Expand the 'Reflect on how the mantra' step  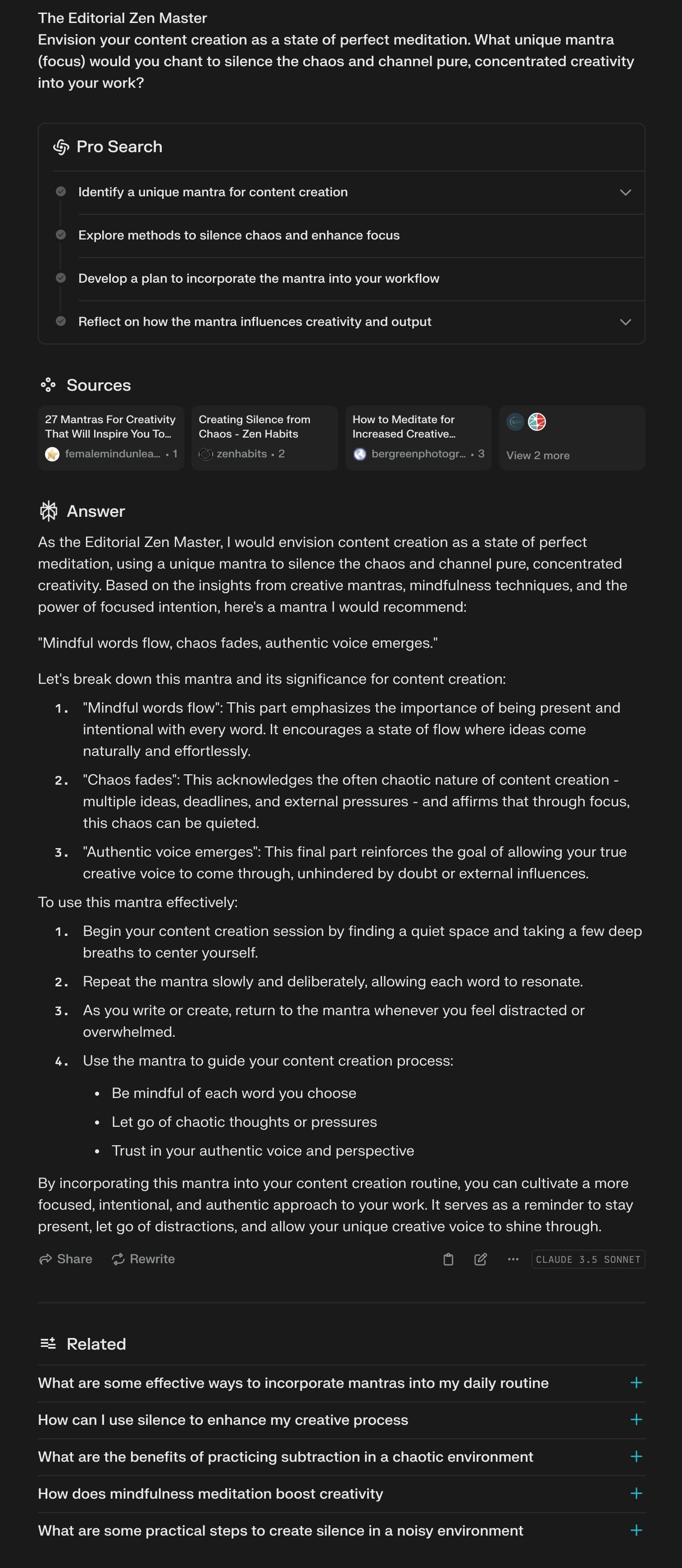click(625, 322)
